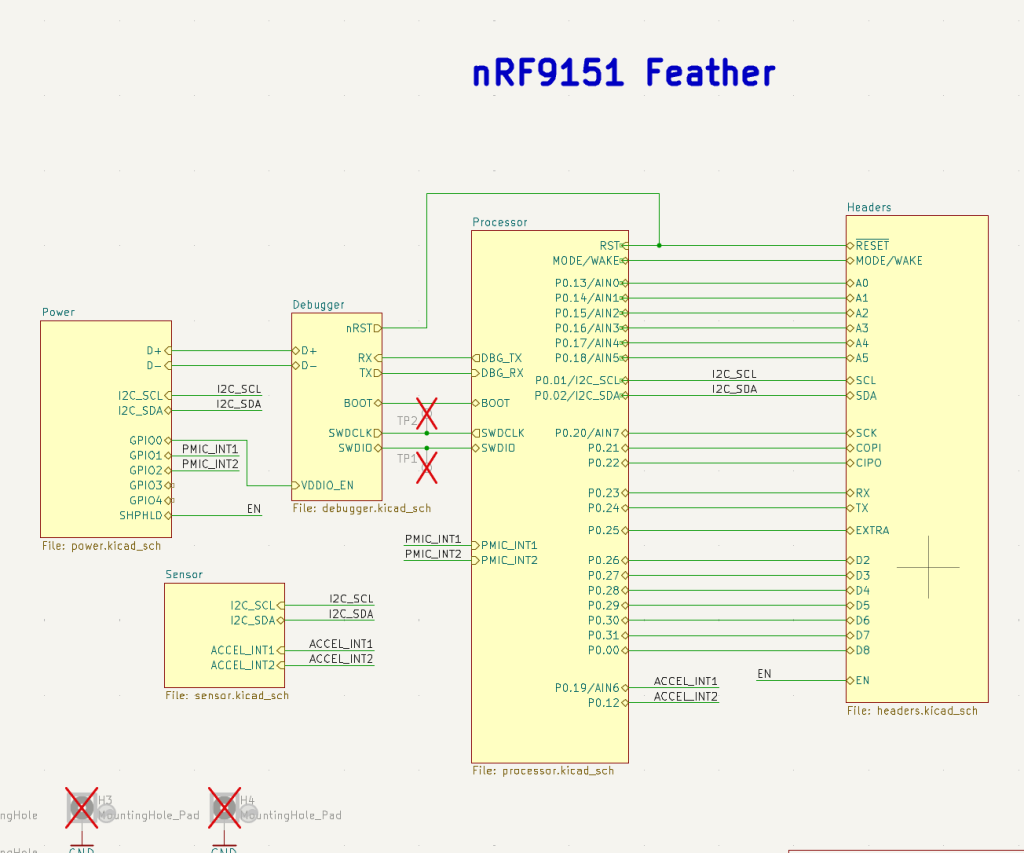Select I2C_SCL pin inside Sensor sheet
This screenshot has width=1024, height=853.
tap(257, 605)
